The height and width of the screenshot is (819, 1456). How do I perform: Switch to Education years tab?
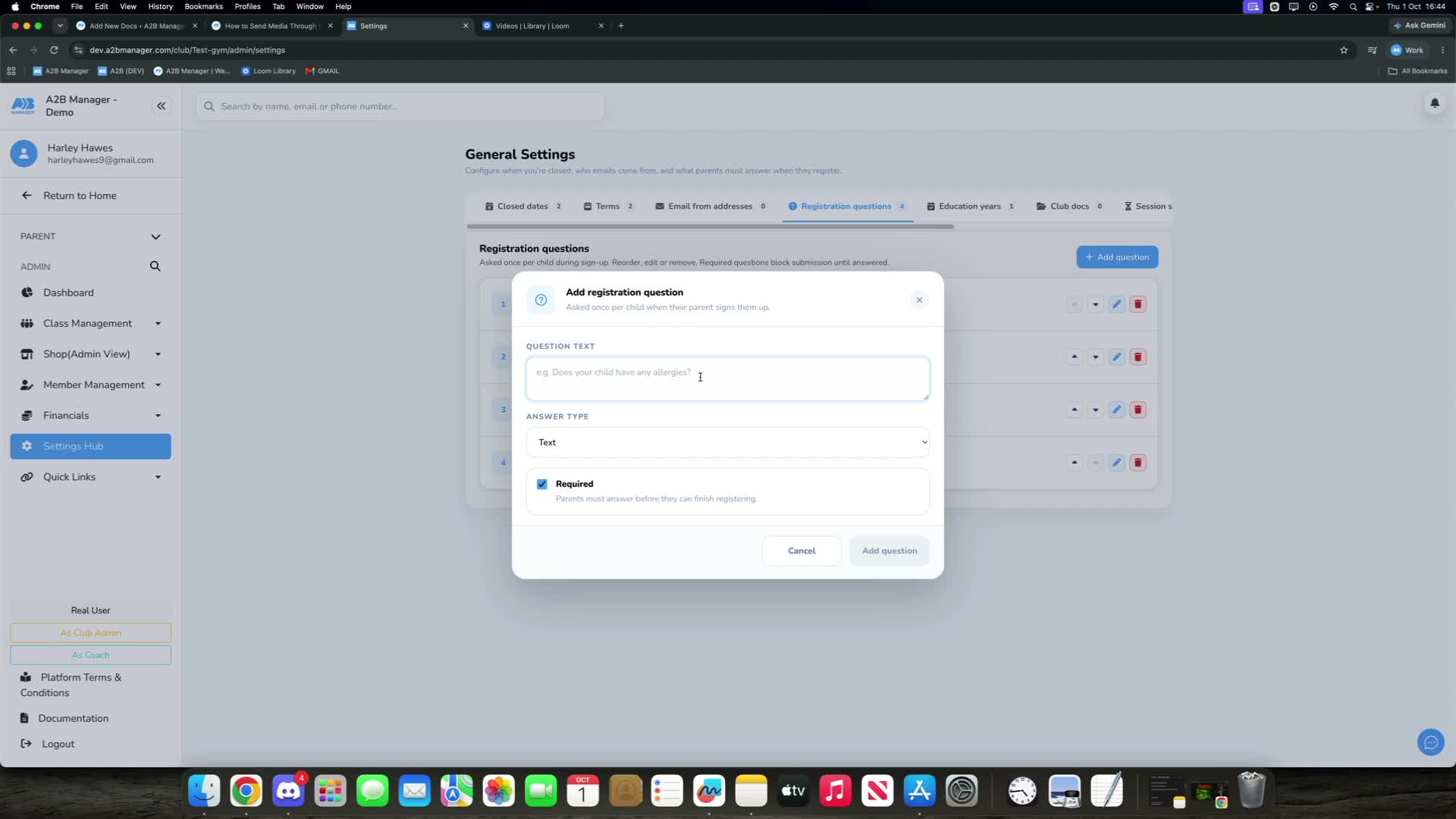pos(970,206)
